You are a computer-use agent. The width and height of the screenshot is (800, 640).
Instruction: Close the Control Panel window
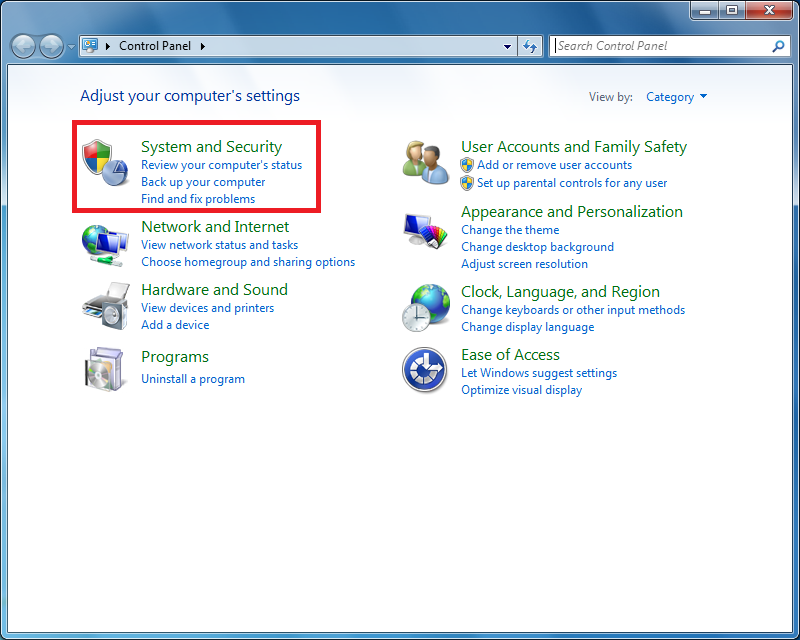[769, 10]
